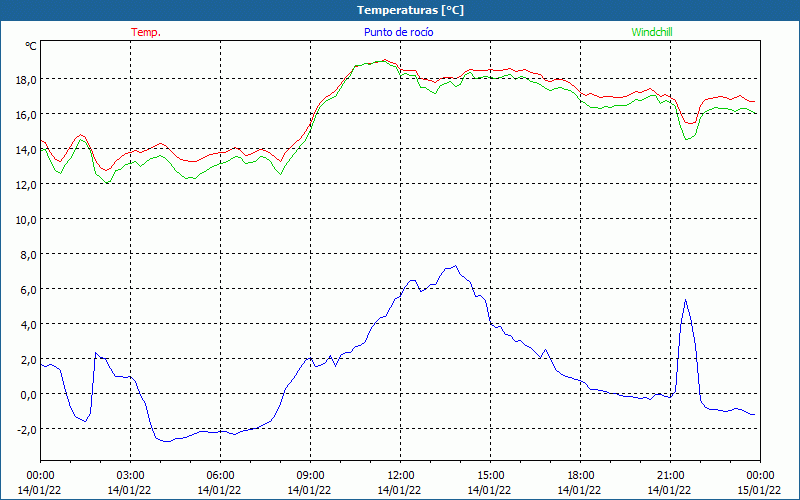Click the 06:00 time axis label

point(220,476)
